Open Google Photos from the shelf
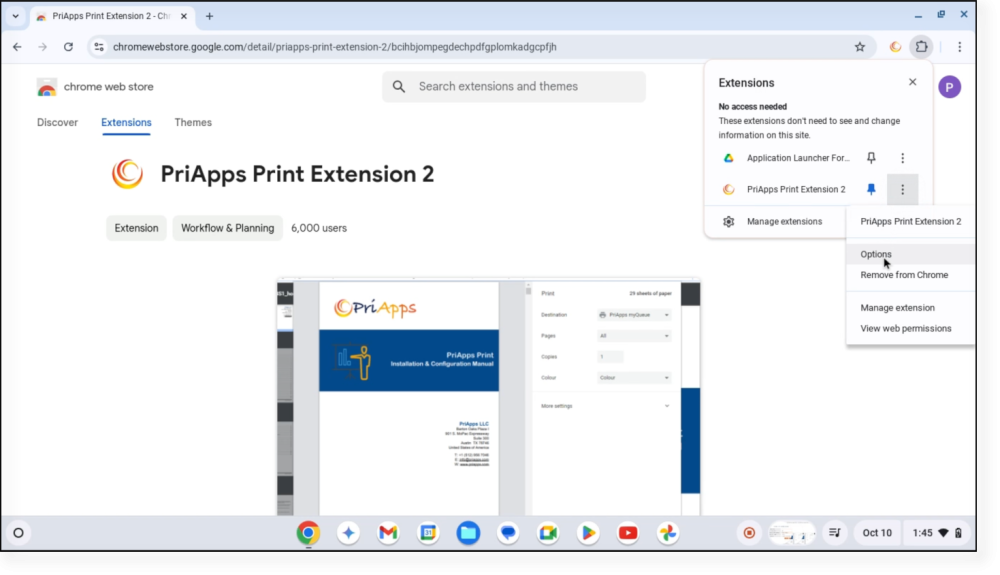Image resolution: width=1000 pixels, height=575 pixels. [668, 533]
